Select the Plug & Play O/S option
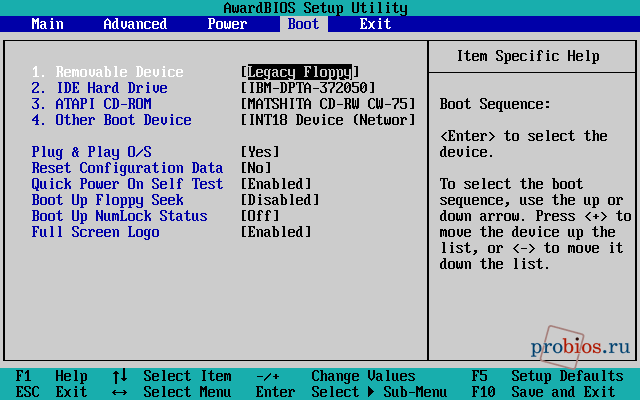This screenshot has height=400, width=640. click(91, 152)
